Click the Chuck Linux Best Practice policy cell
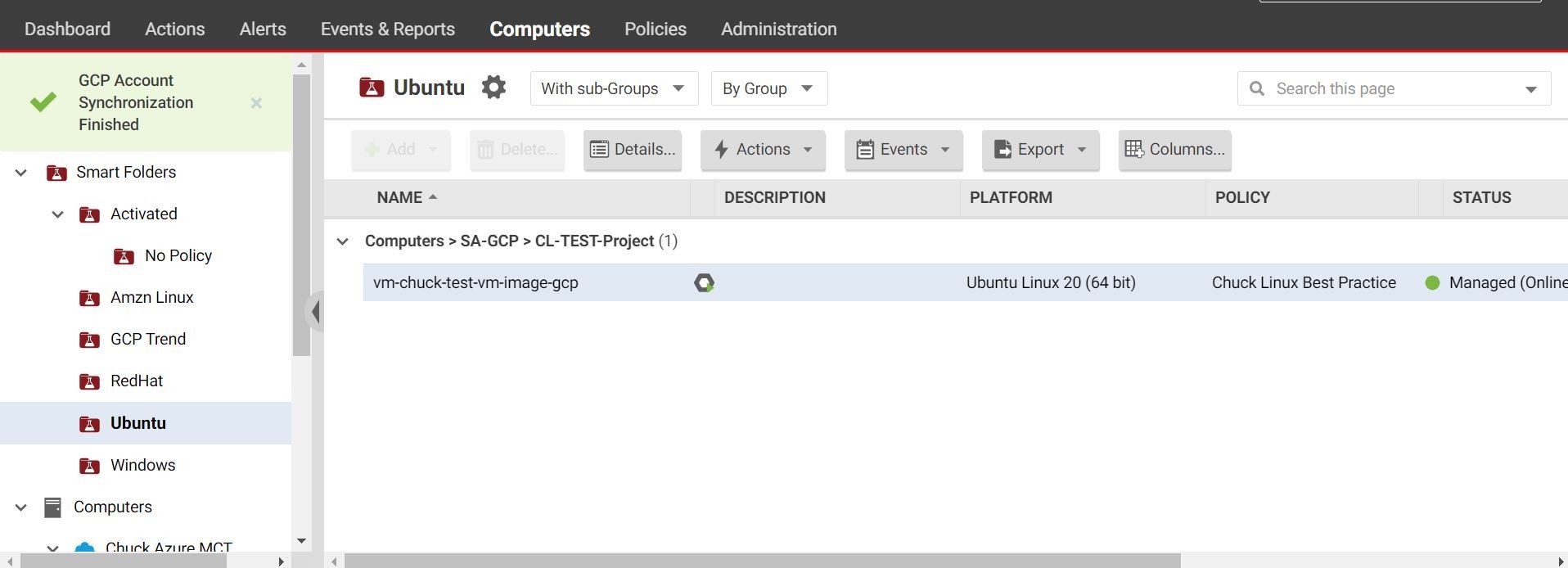Viewport: 1568px width, 568px height. coord(1304,283)
